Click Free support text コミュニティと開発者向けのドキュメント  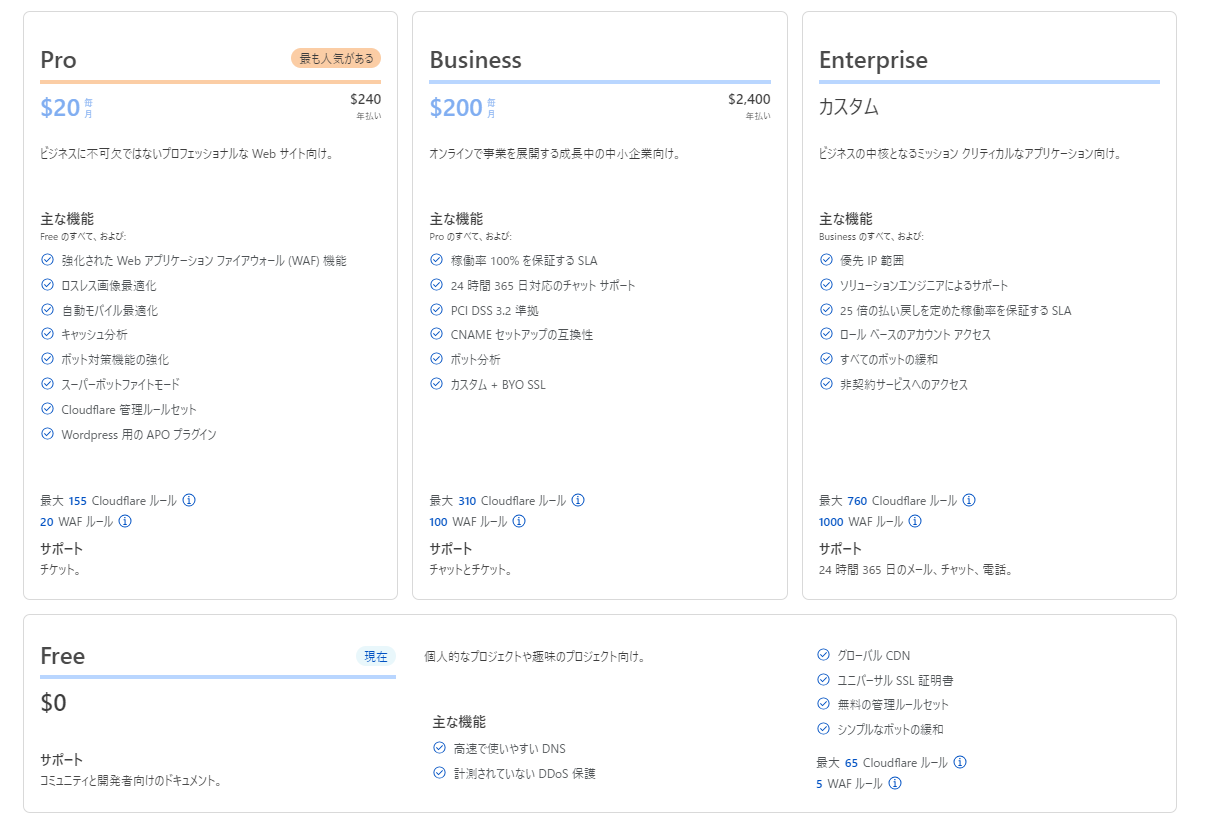coord(131,780)
